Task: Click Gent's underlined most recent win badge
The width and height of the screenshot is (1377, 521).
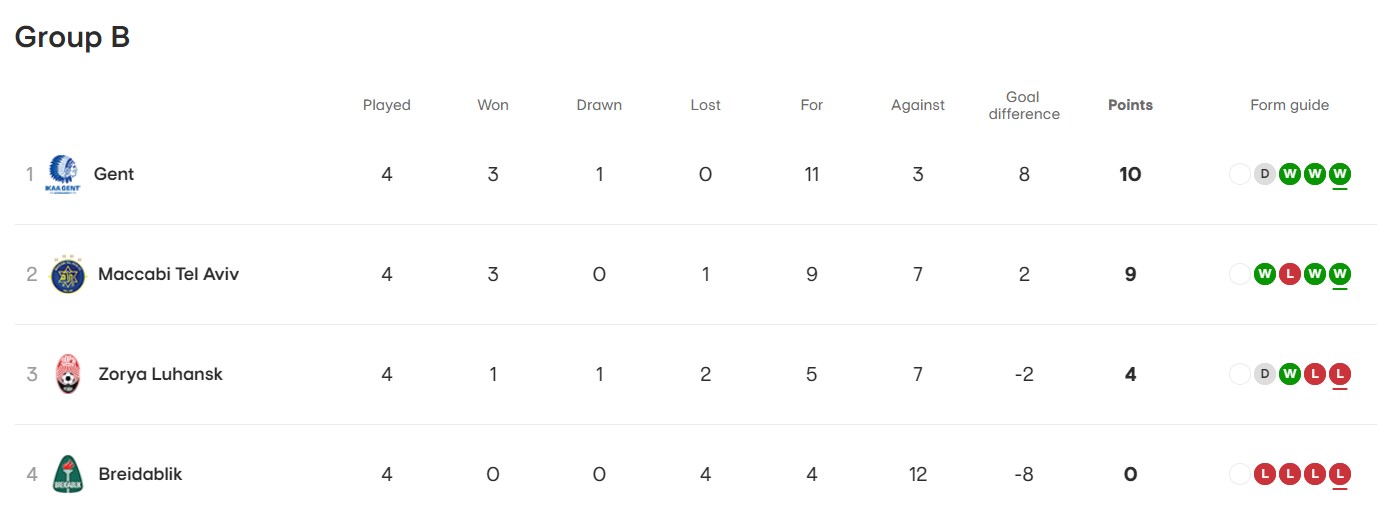Action: pyautogui.click(x=1340, y=174)
